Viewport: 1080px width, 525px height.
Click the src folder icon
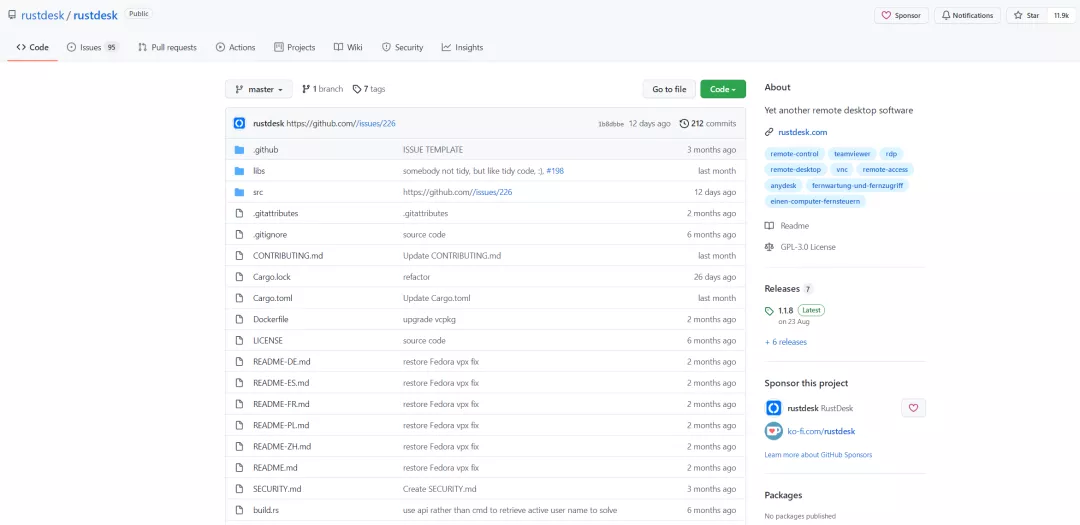pos(239,192)
